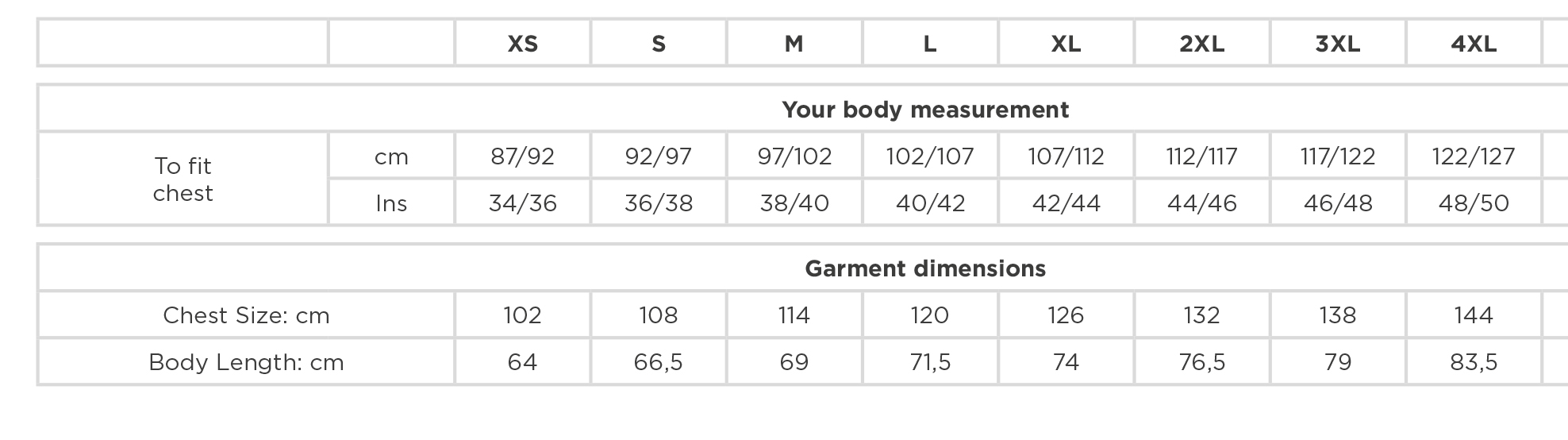Click the 40/42 inches cell for L
This screenshot has height=440, width=1568.
(930, 203)
